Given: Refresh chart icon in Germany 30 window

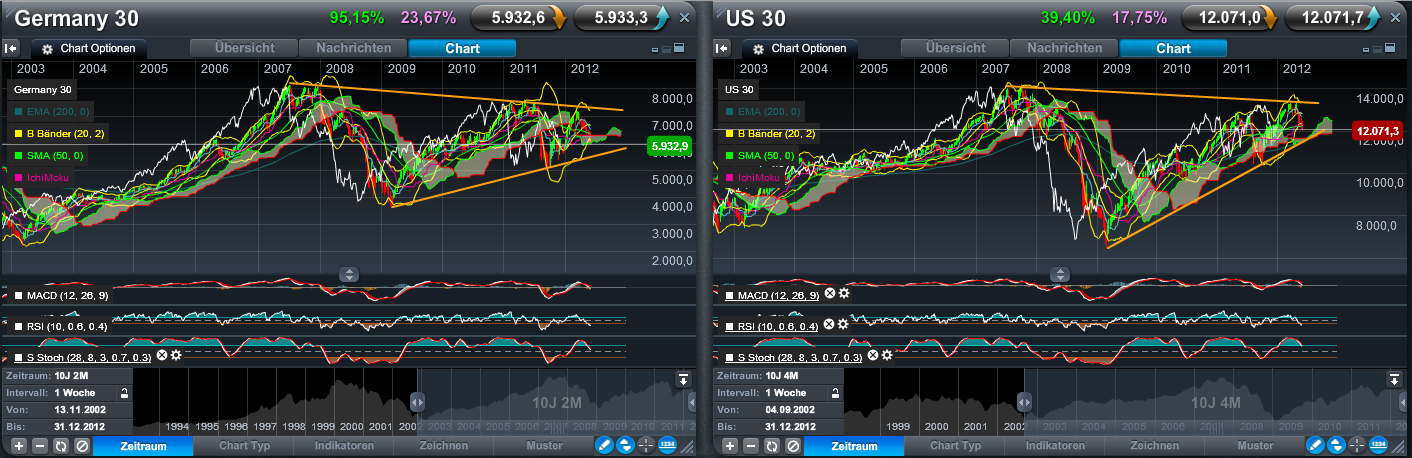Looking at the screenshot, I should [x=62, y=446].
